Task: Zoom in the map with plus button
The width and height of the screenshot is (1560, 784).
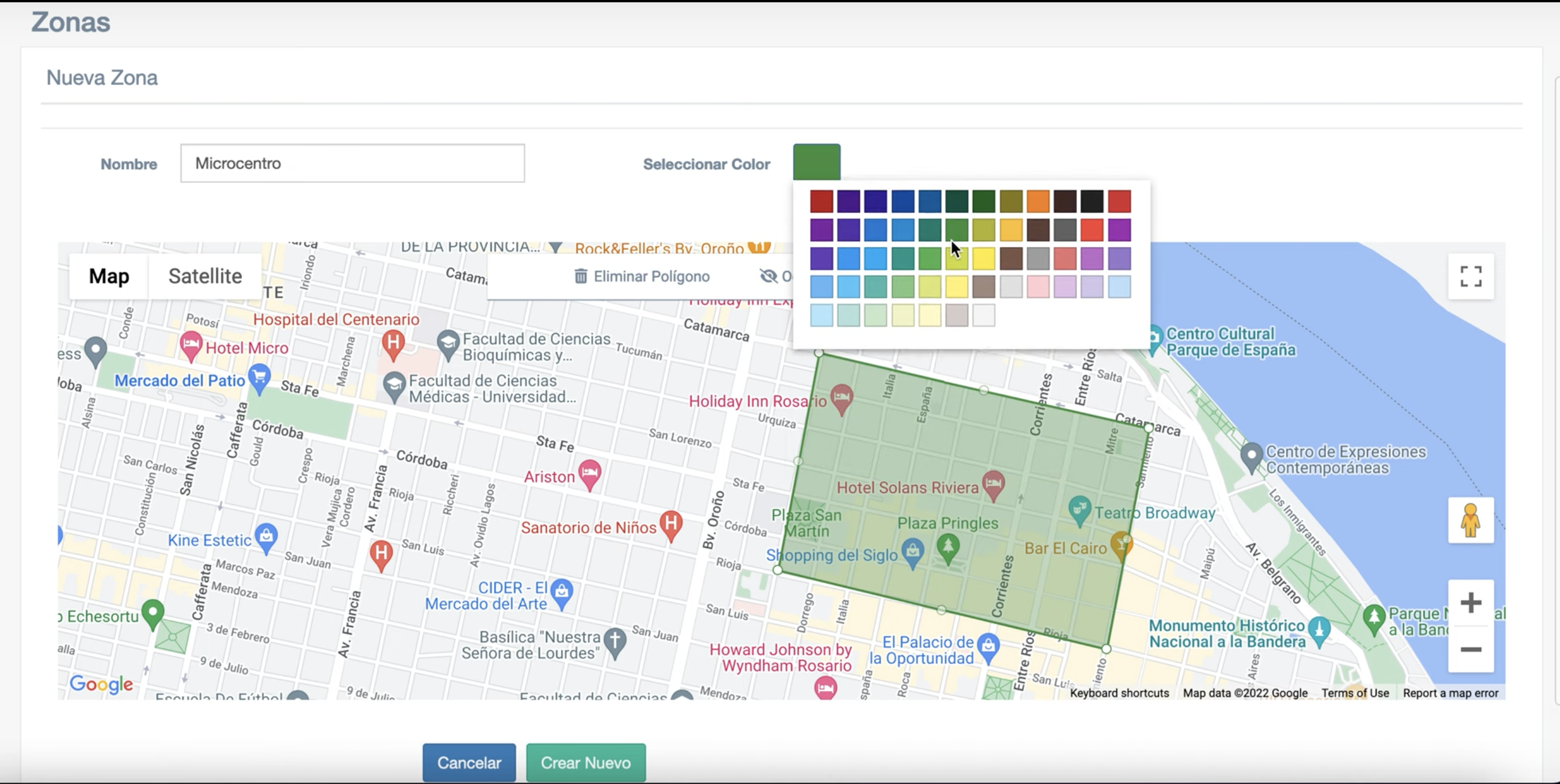Action: 1470,603
